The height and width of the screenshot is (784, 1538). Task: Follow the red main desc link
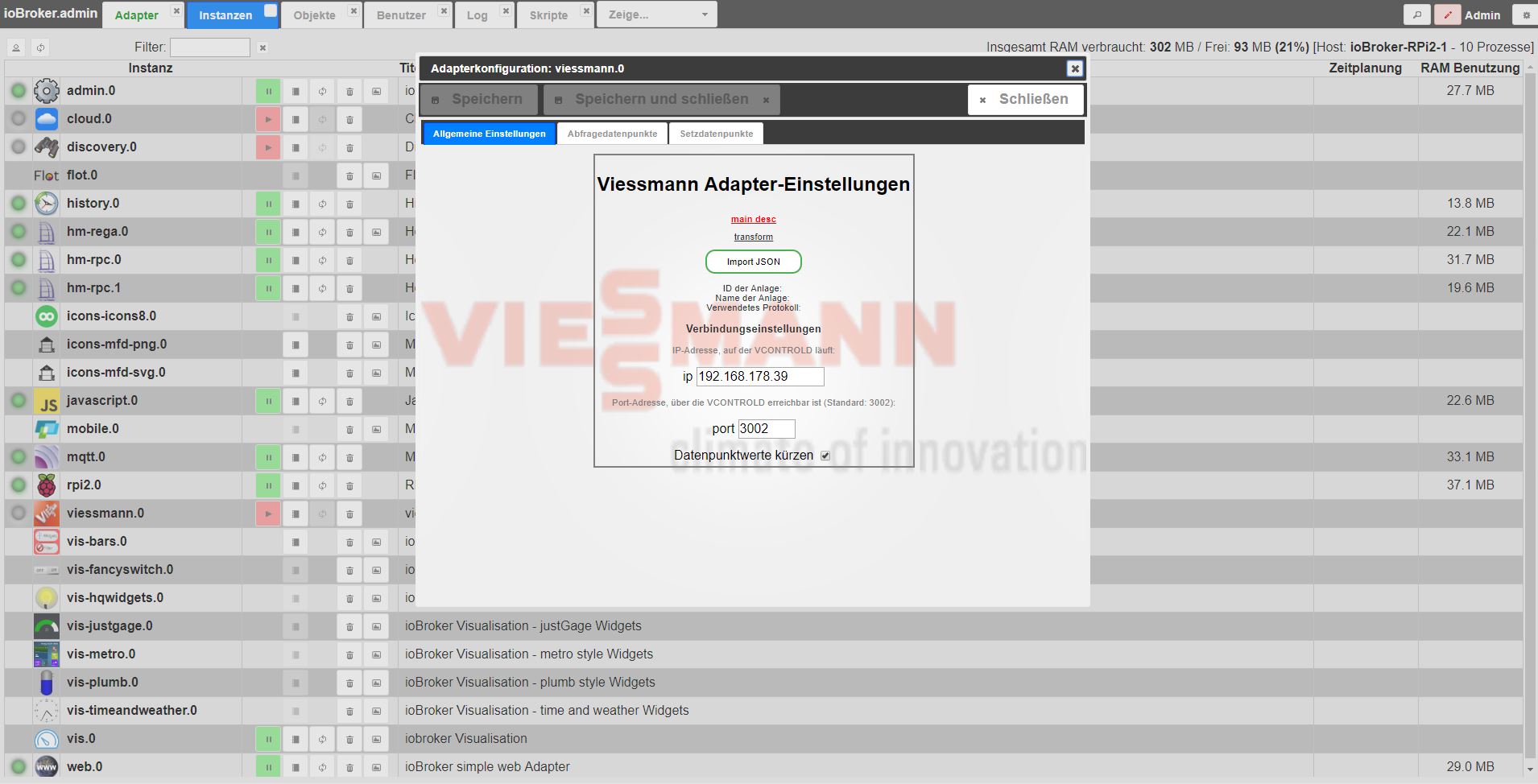pyautogui.click(x=754, y=219)
